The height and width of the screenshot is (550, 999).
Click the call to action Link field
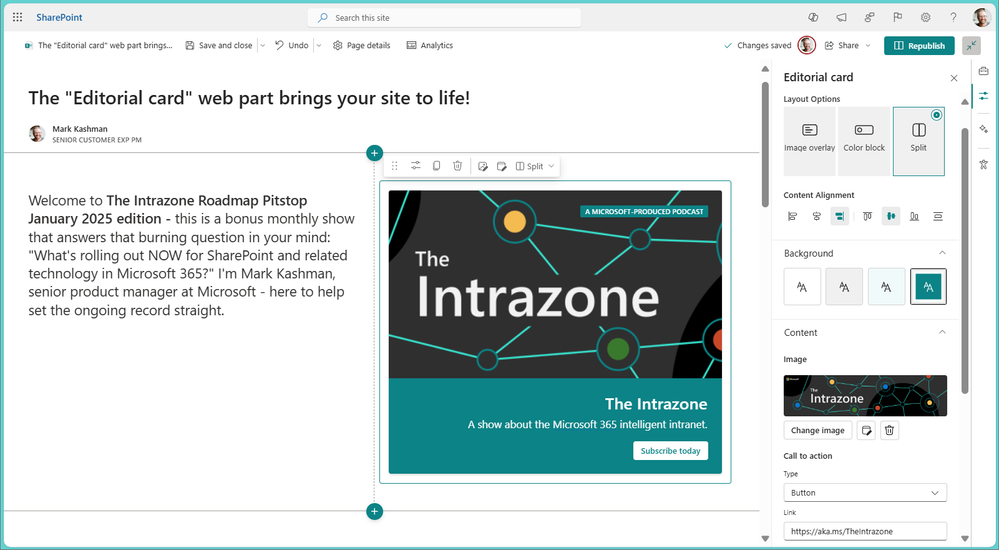pyautogui.click(x=865, y=531)
